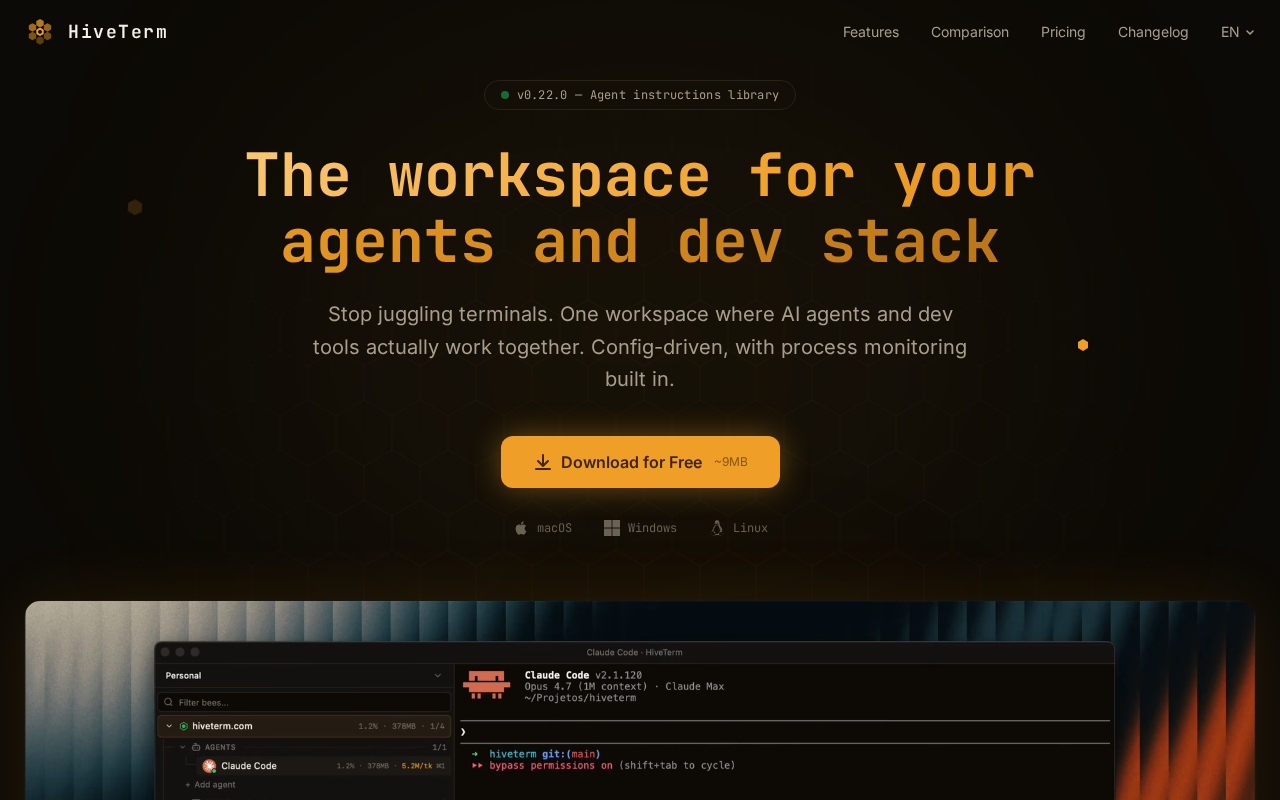Click the Claude Code pixel mascot in terminal
The height and width of the screenshot is (800, 1280).
pyautogui.click(x=487, y=684)
